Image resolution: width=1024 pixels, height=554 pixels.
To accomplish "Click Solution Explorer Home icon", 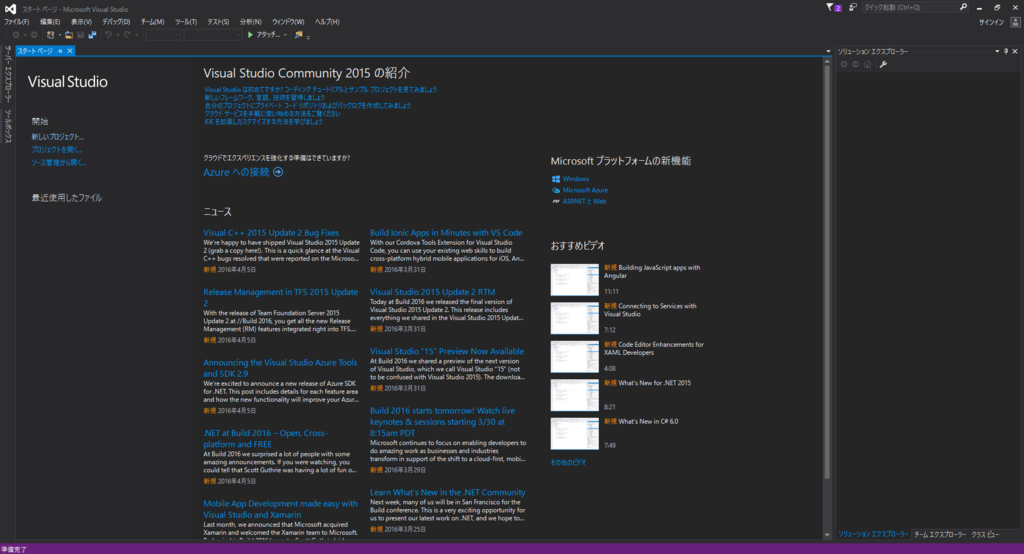I will 867,64.
